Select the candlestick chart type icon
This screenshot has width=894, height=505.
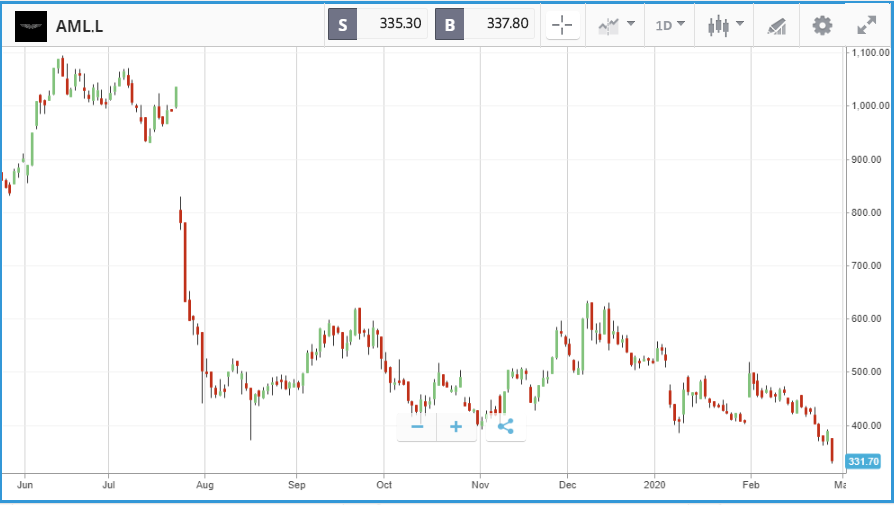coord(718,26)
